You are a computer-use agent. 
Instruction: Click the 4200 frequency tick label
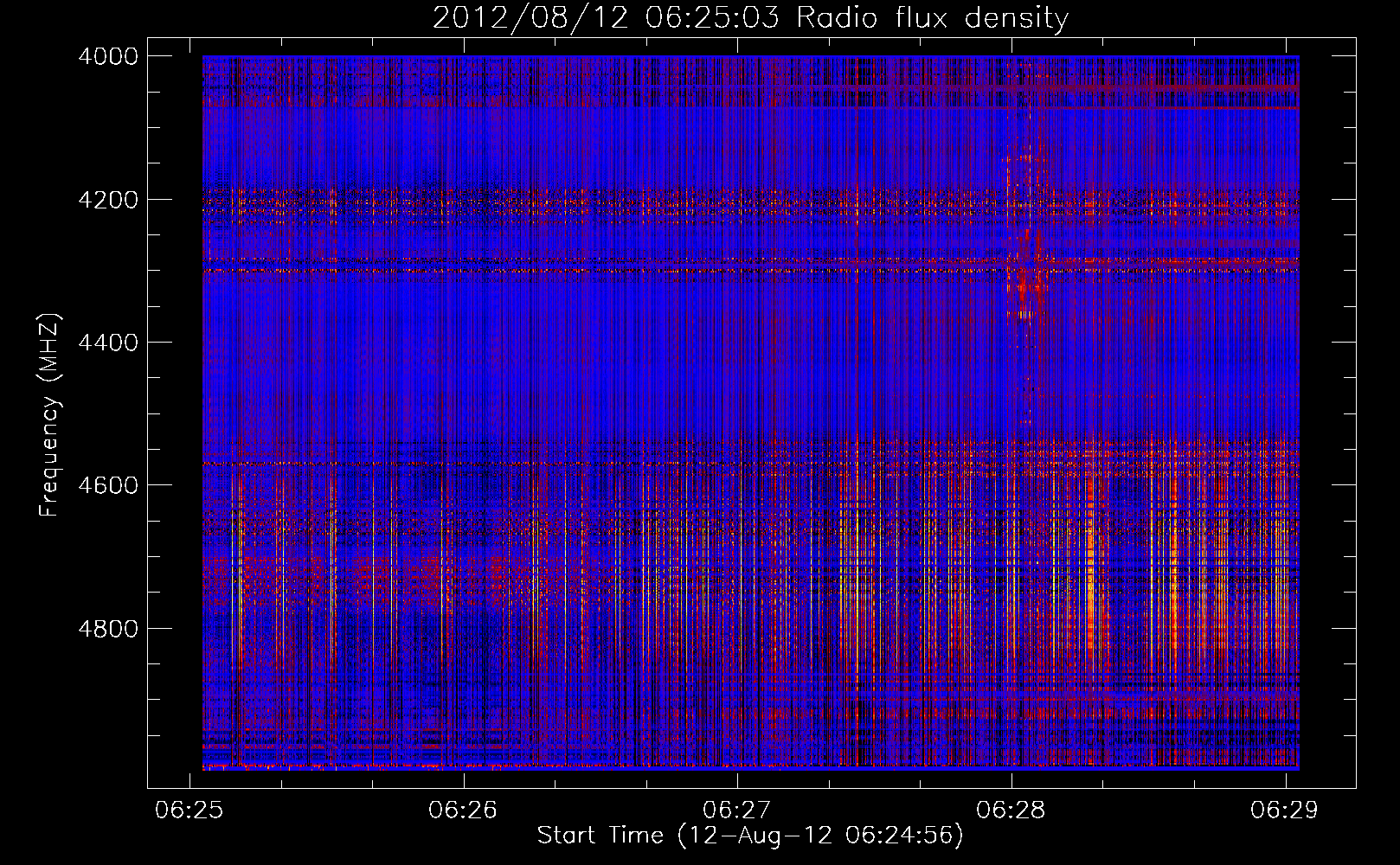click(108, 200)
